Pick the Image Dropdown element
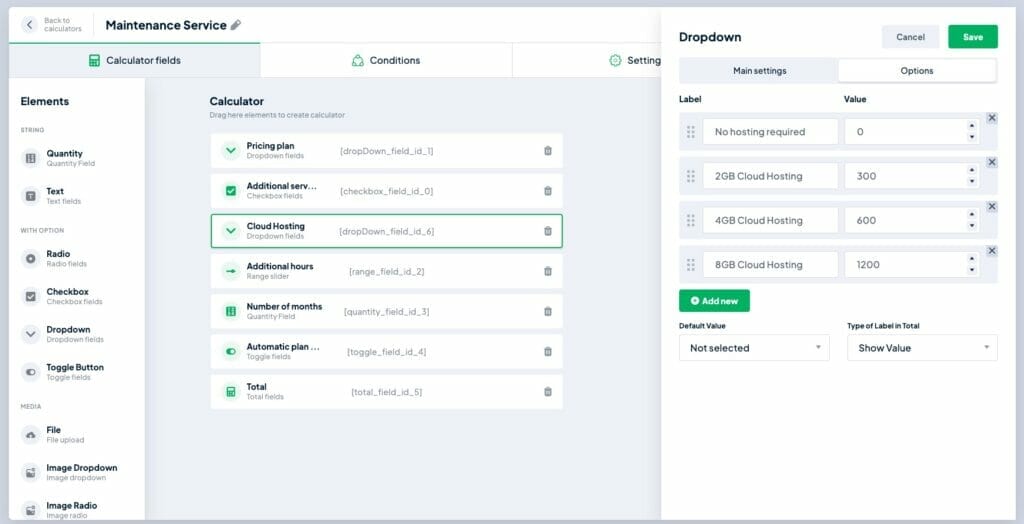The width and height of the screenshot is (1024, 524). tap(80, 472)
